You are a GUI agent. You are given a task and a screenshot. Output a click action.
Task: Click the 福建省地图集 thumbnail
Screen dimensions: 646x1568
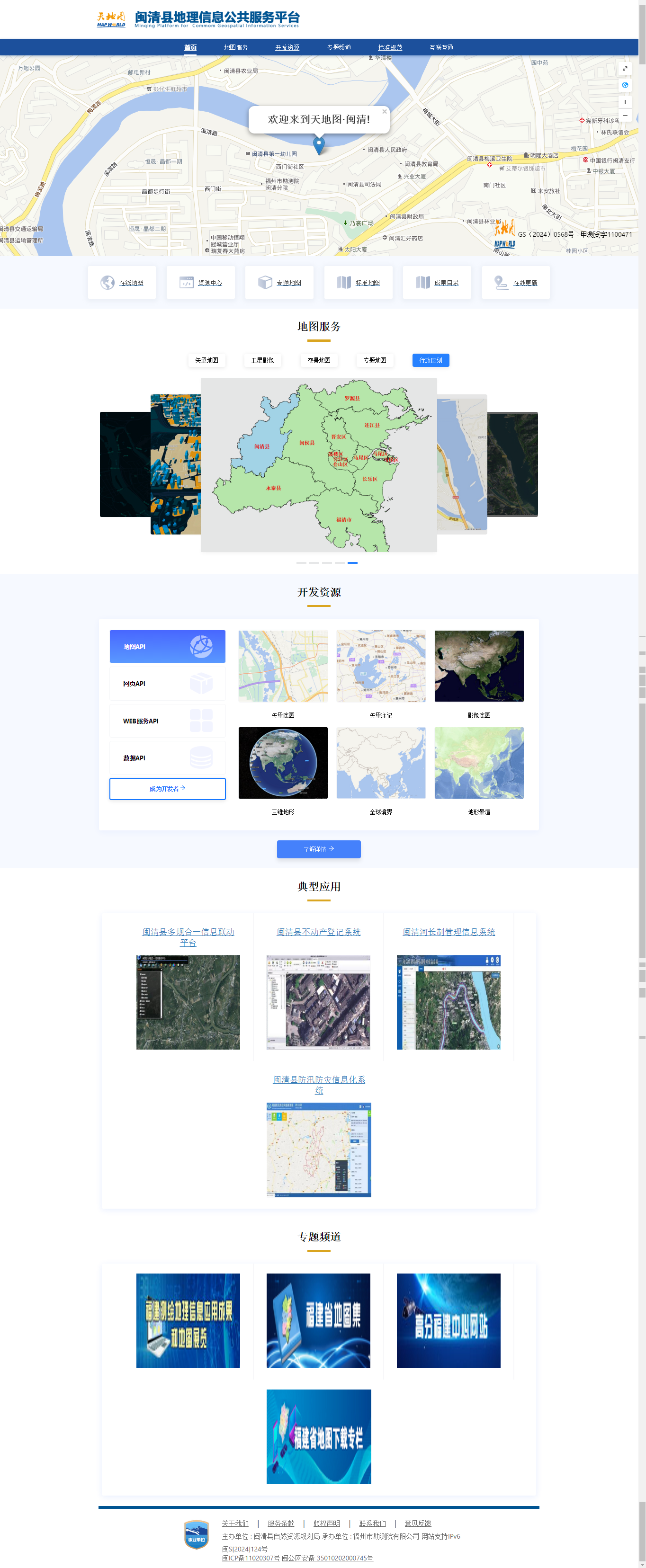click(x=318, y=1321)
